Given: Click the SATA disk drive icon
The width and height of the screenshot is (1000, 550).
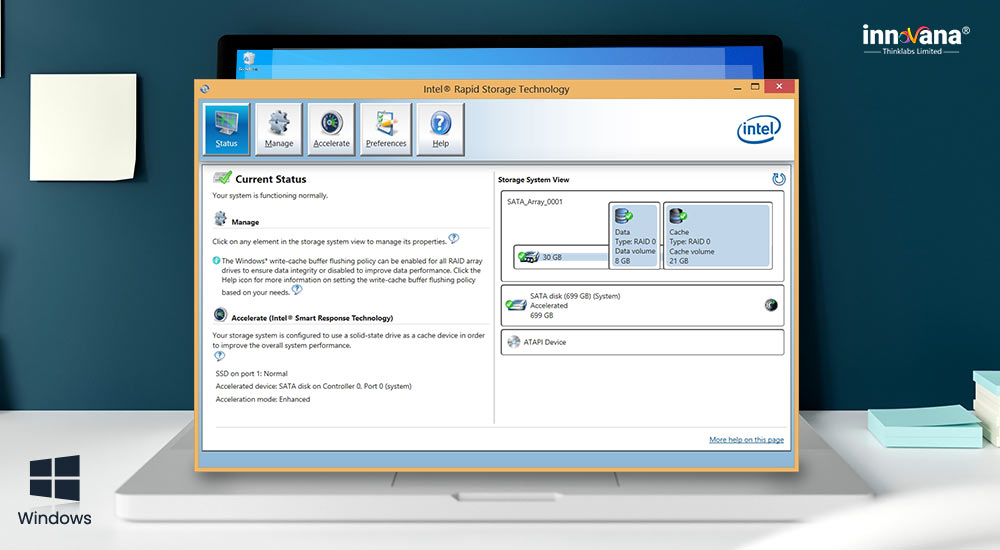Looking at the screenshot, I should pyautogui.click(x=515, y=305).
